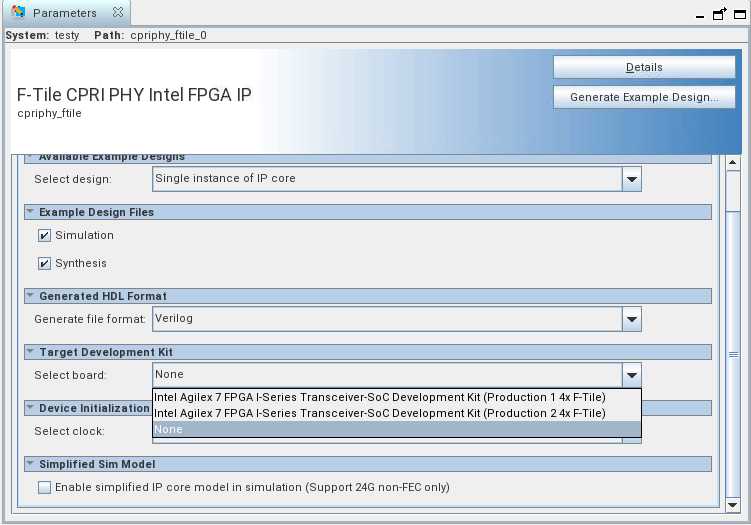Click the System testy text
The width and height of the screenshot is (751, 525).
pos(42,35)
